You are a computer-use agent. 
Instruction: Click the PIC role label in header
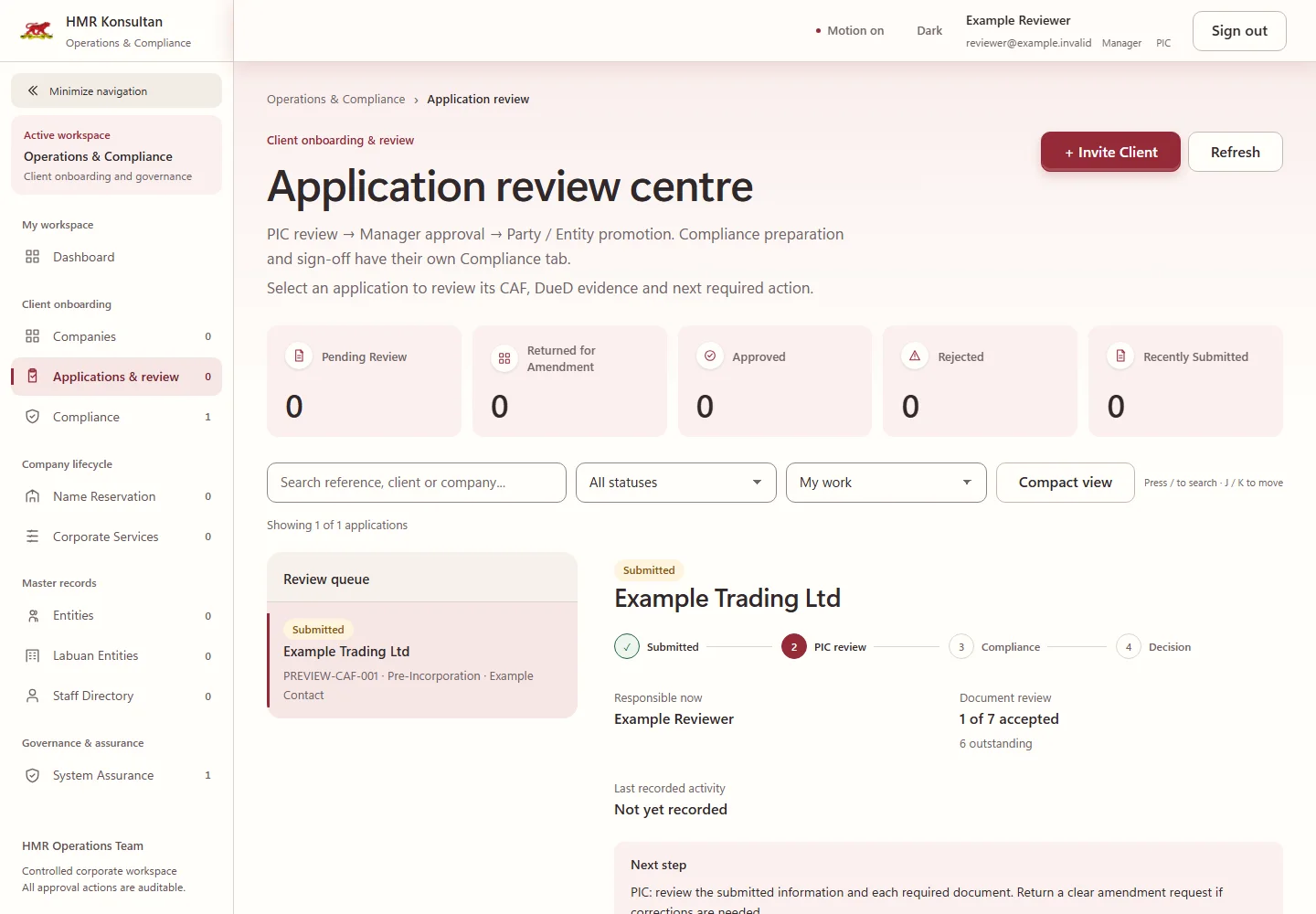1163,43
